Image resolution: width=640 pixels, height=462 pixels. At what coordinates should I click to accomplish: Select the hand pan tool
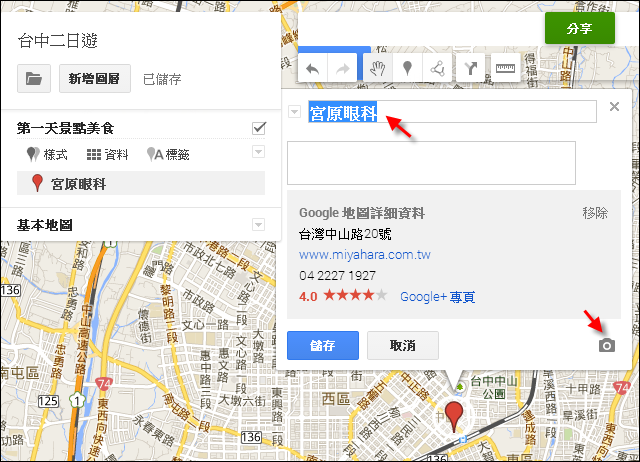point(378,69)
